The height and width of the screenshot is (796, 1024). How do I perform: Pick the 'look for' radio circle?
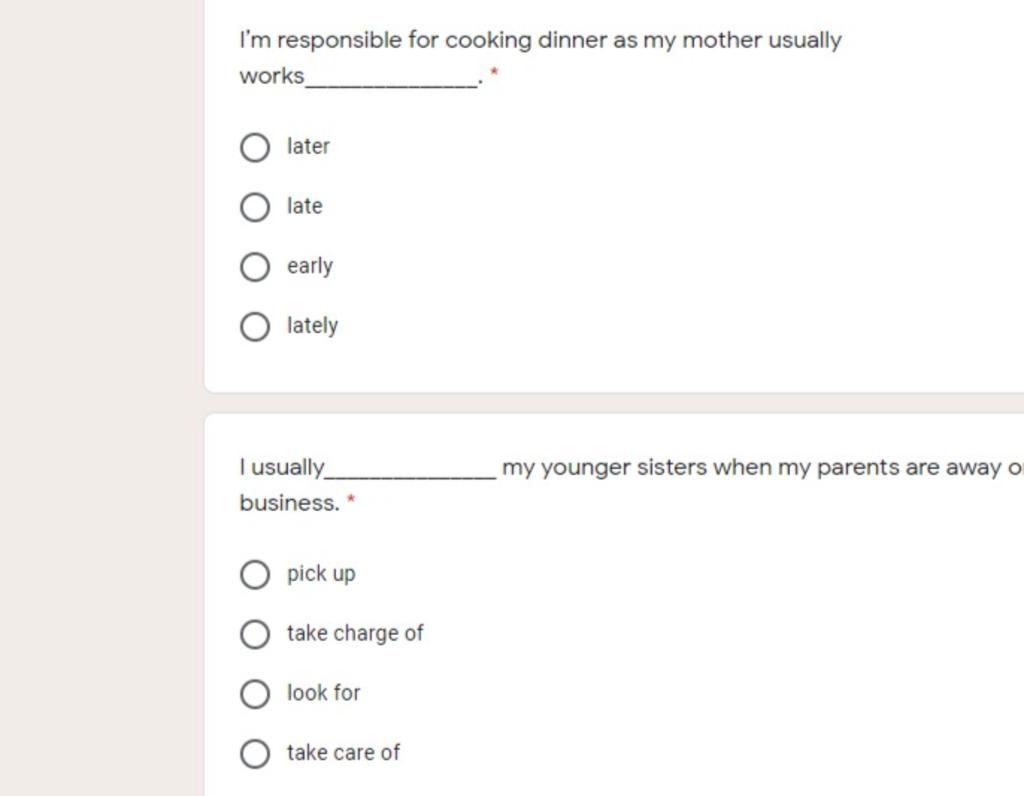point(255,694)
